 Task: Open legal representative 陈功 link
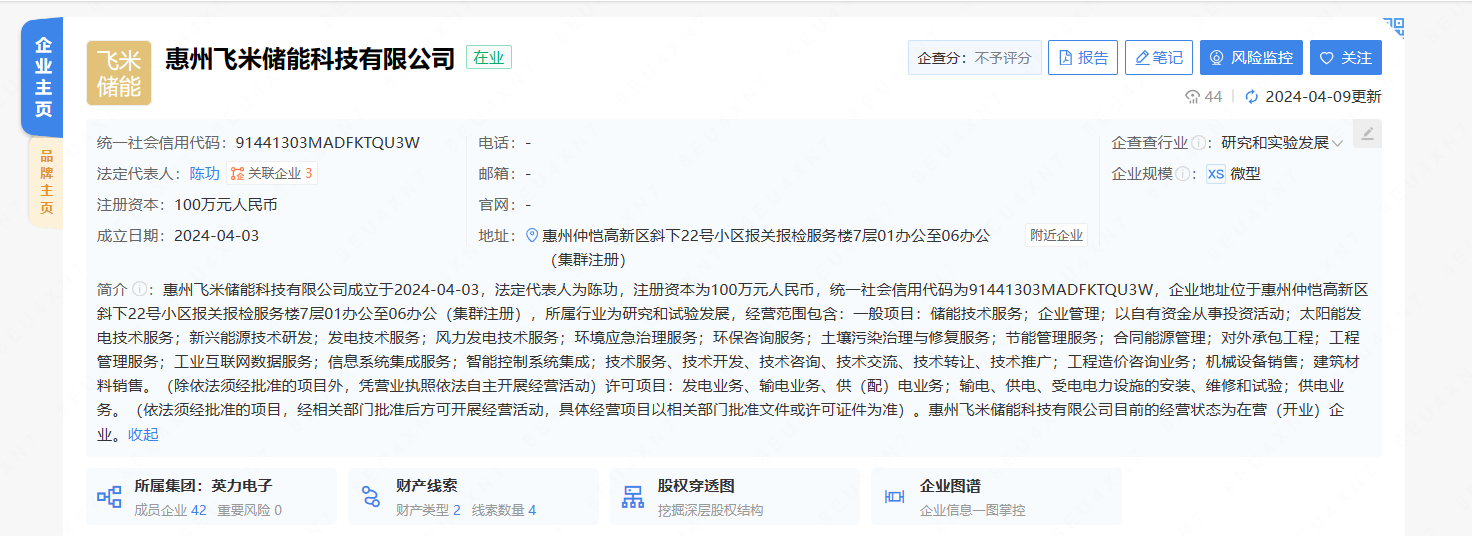(204, 174)
